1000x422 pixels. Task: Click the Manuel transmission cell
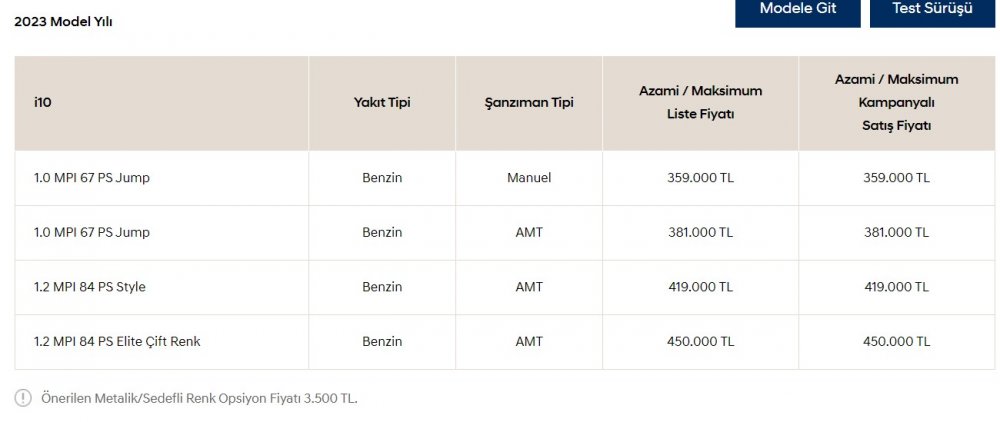(529, 178)
